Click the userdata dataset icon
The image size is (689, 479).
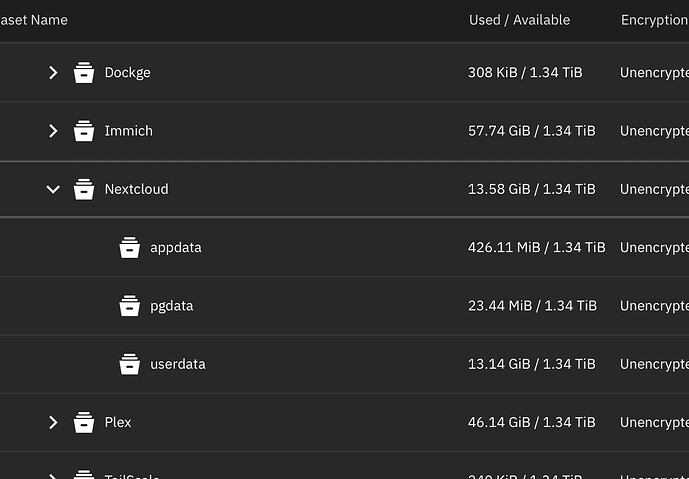coord(129,364)
